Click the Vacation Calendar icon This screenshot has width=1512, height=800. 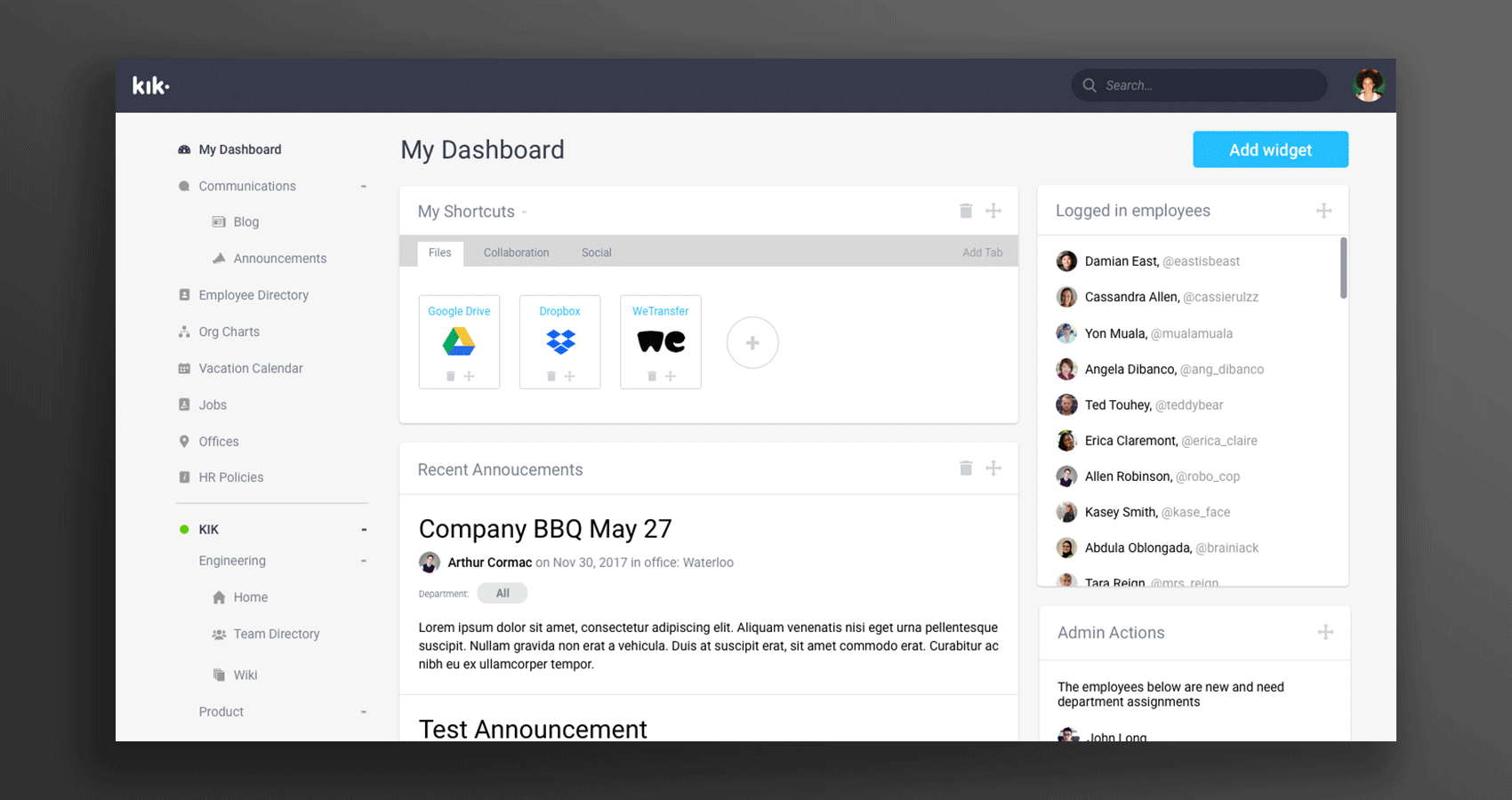click(x=184, y=368)
